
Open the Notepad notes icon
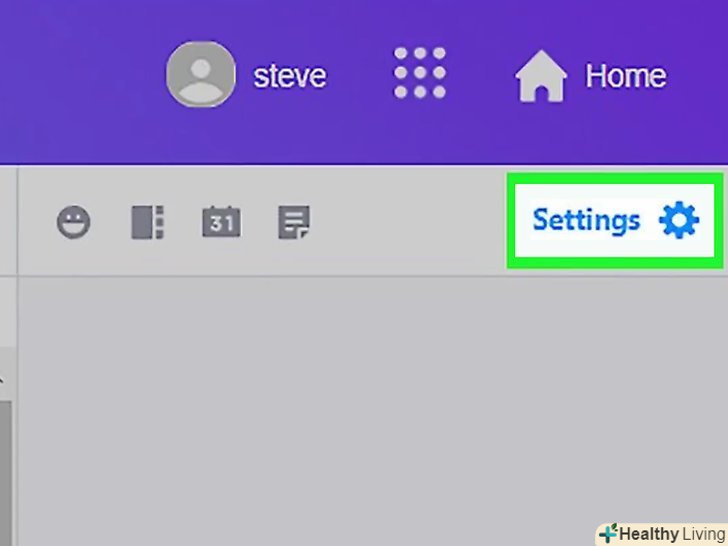click(294, 222)
